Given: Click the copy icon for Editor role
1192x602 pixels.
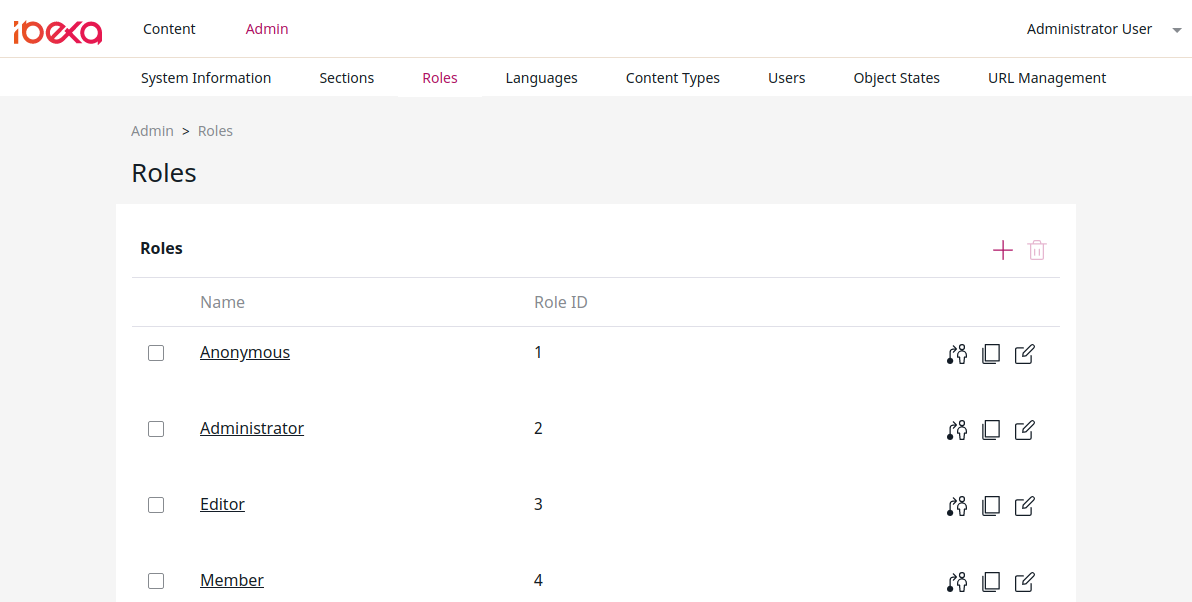Looking at the screenshot, I should tap(991, 505).
